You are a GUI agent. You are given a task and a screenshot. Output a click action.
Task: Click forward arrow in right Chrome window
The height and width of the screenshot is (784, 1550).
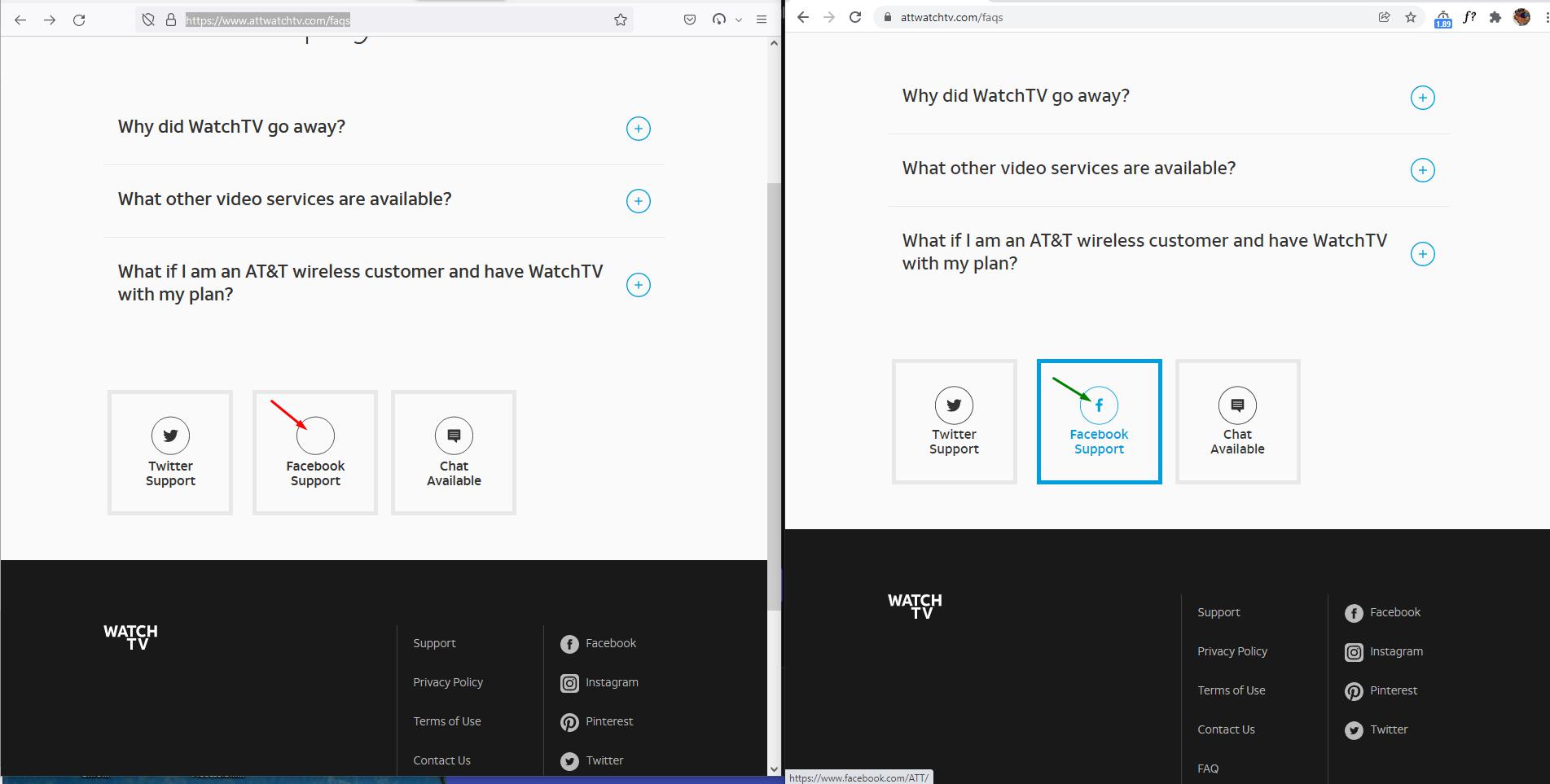829,17
